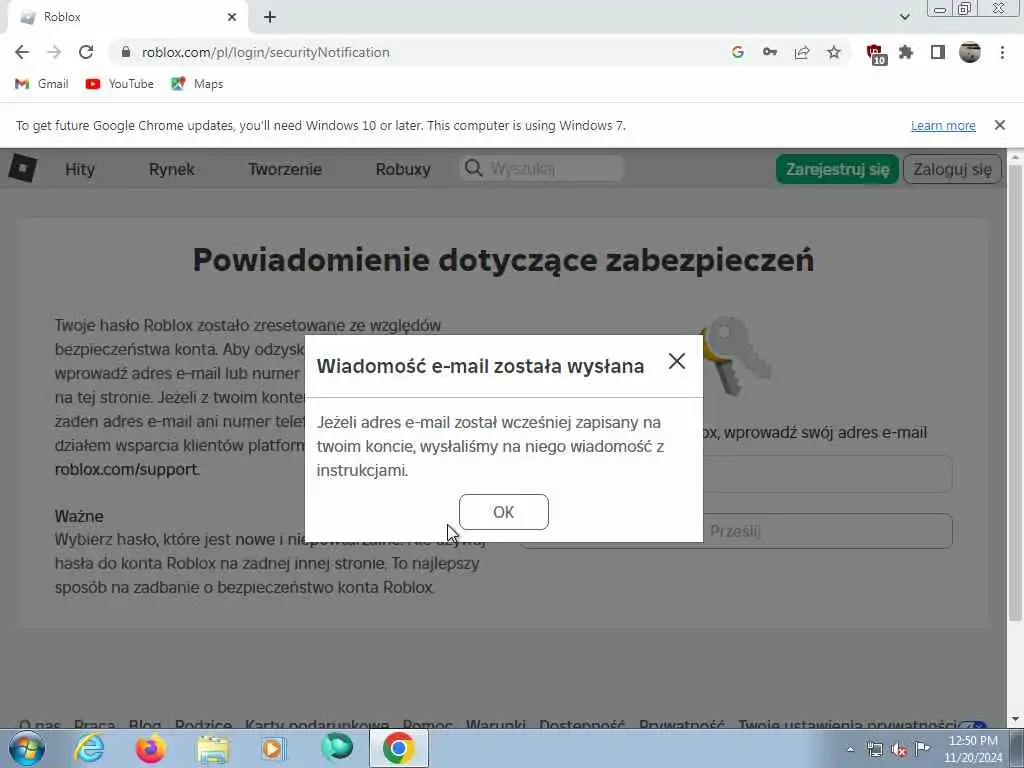1024x768 pixels.
Task: Click the Roblox search field
Action: click(x=541, y=168)
